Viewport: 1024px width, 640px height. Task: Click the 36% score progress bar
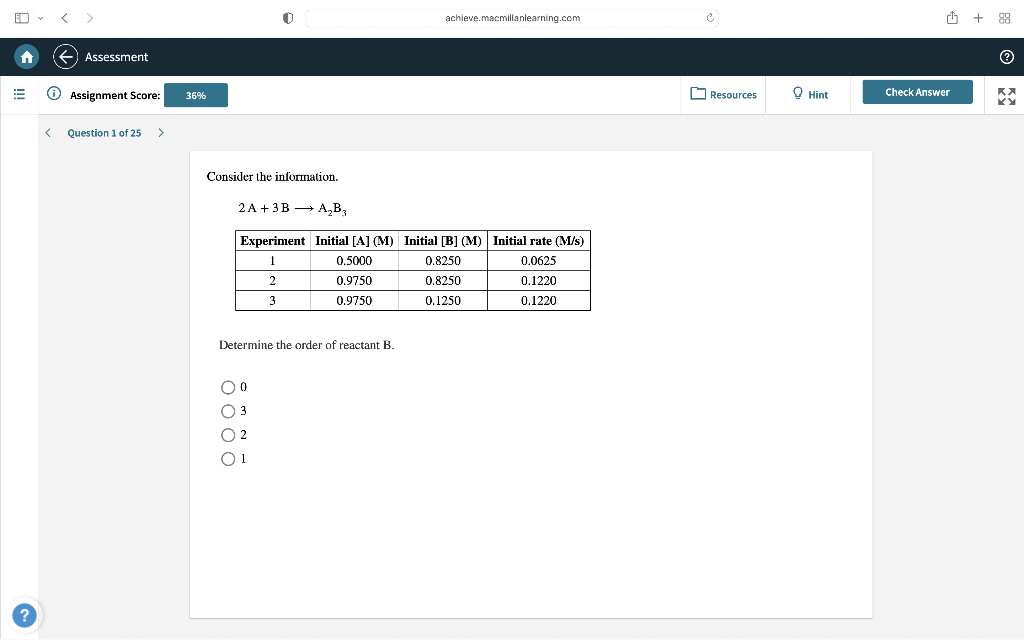pos(195,95)
